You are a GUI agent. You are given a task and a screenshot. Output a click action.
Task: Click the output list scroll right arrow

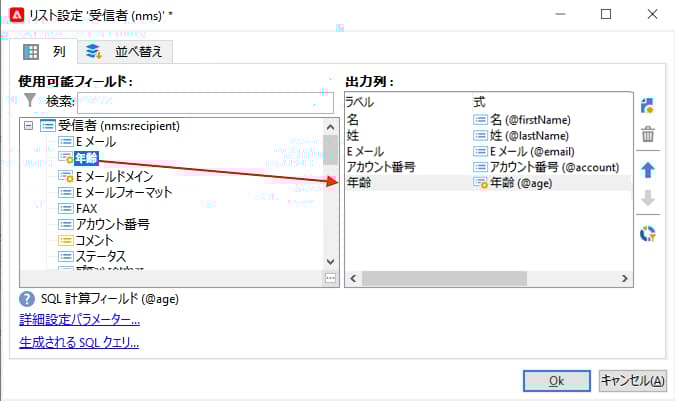(x=625, y=278)
